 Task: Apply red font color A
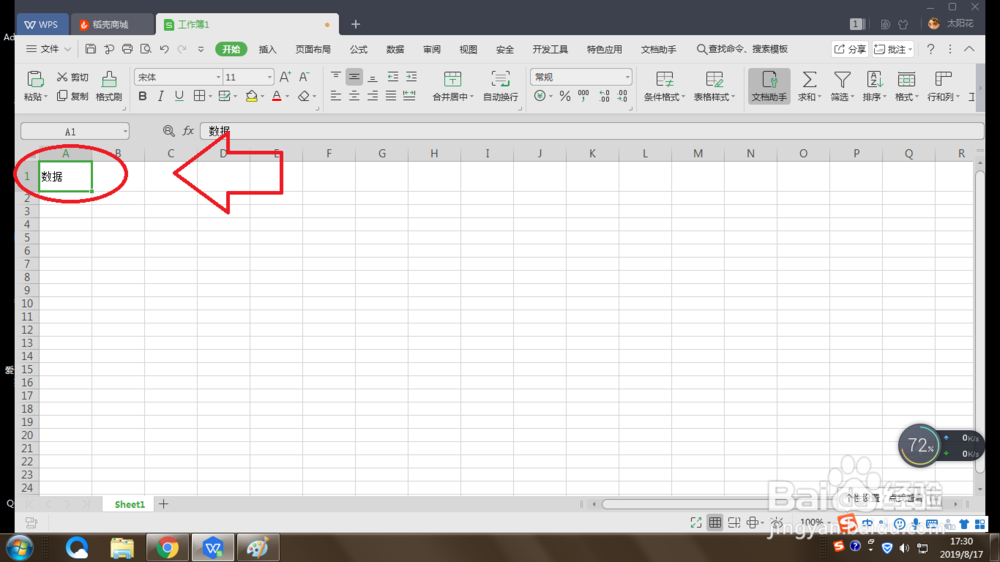tap(277, 96)
